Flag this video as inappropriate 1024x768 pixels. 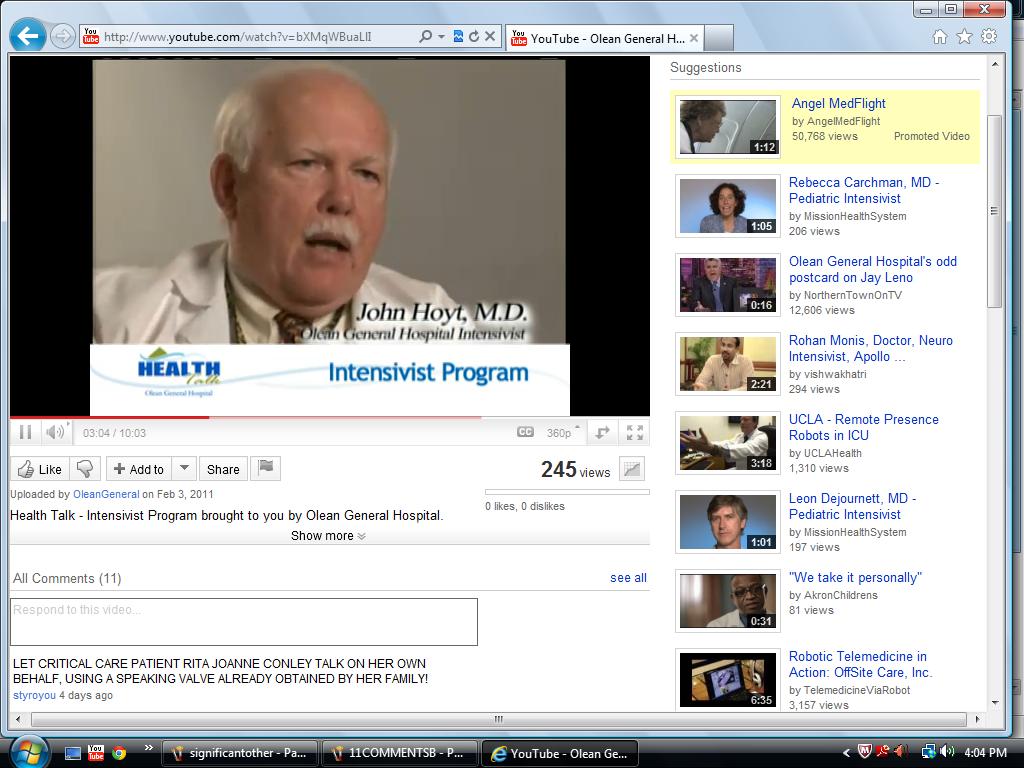266,468
